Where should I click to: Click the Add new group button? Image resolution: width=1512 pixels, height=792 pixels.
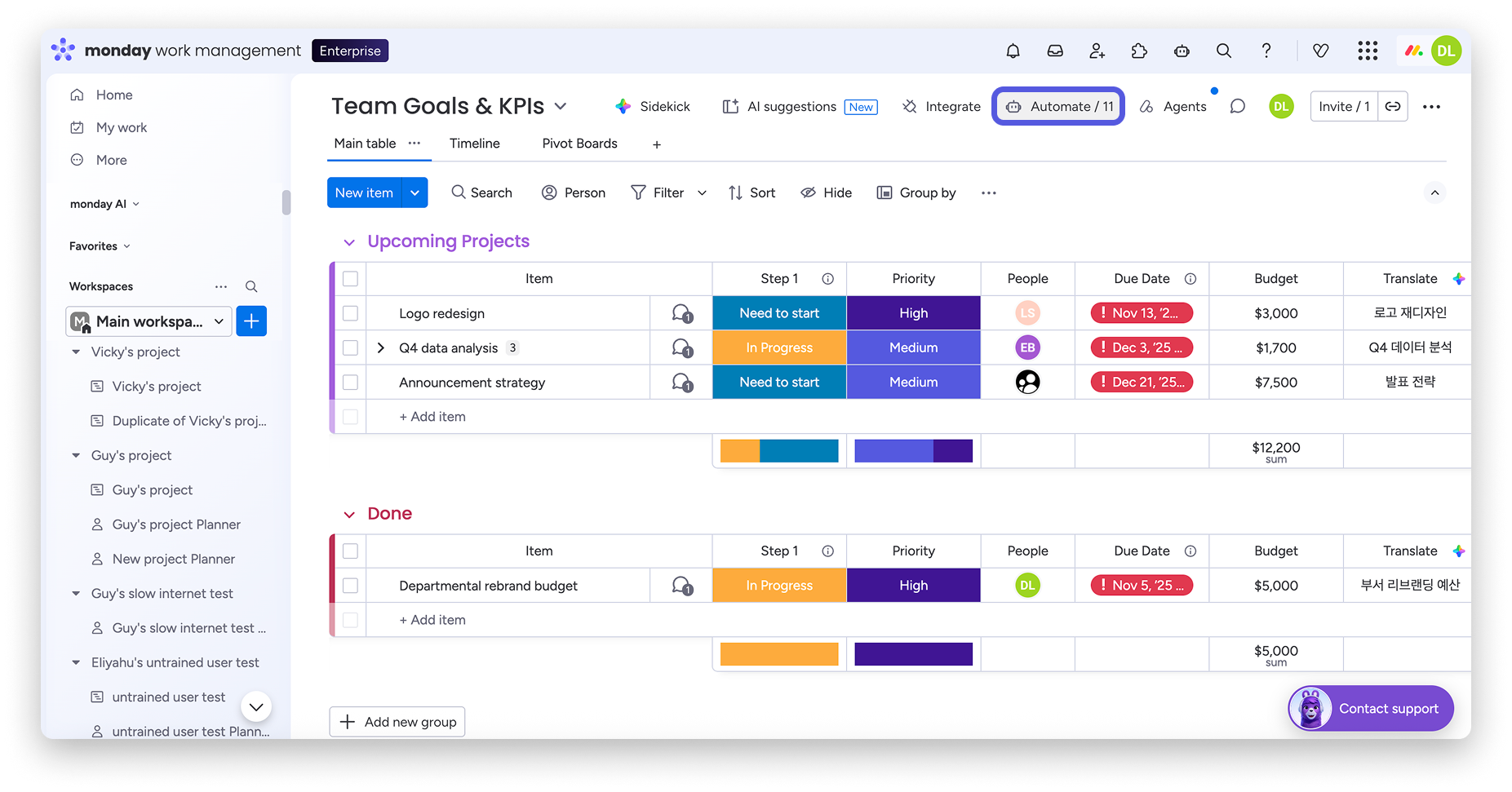397,722
